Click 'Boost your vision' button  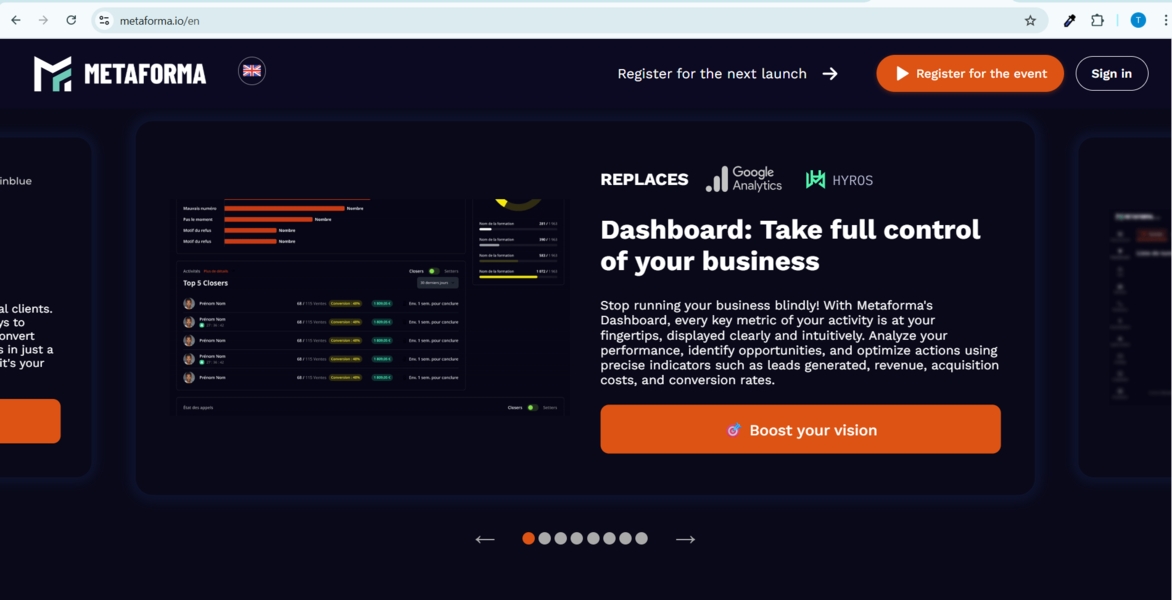point(801,429)
